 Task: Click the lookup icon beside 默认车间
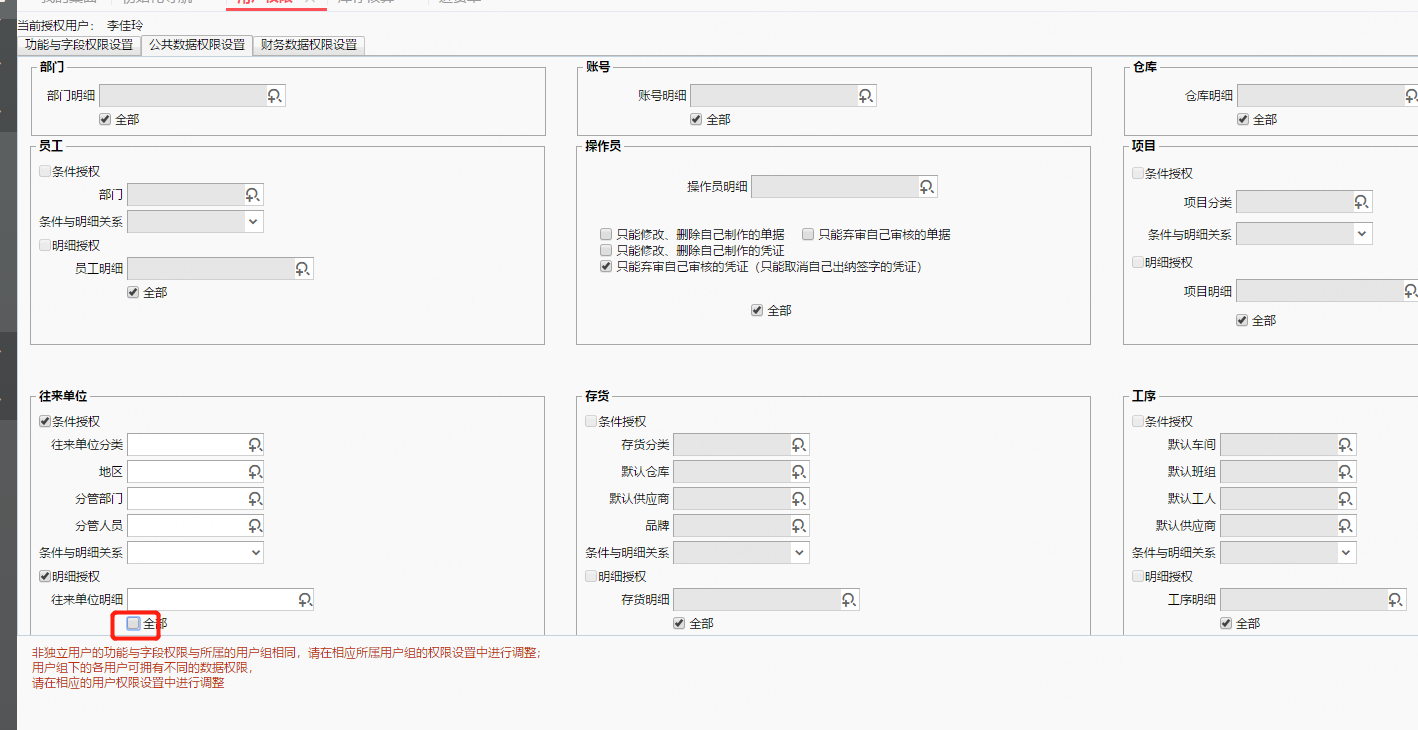coord(1347,444)
